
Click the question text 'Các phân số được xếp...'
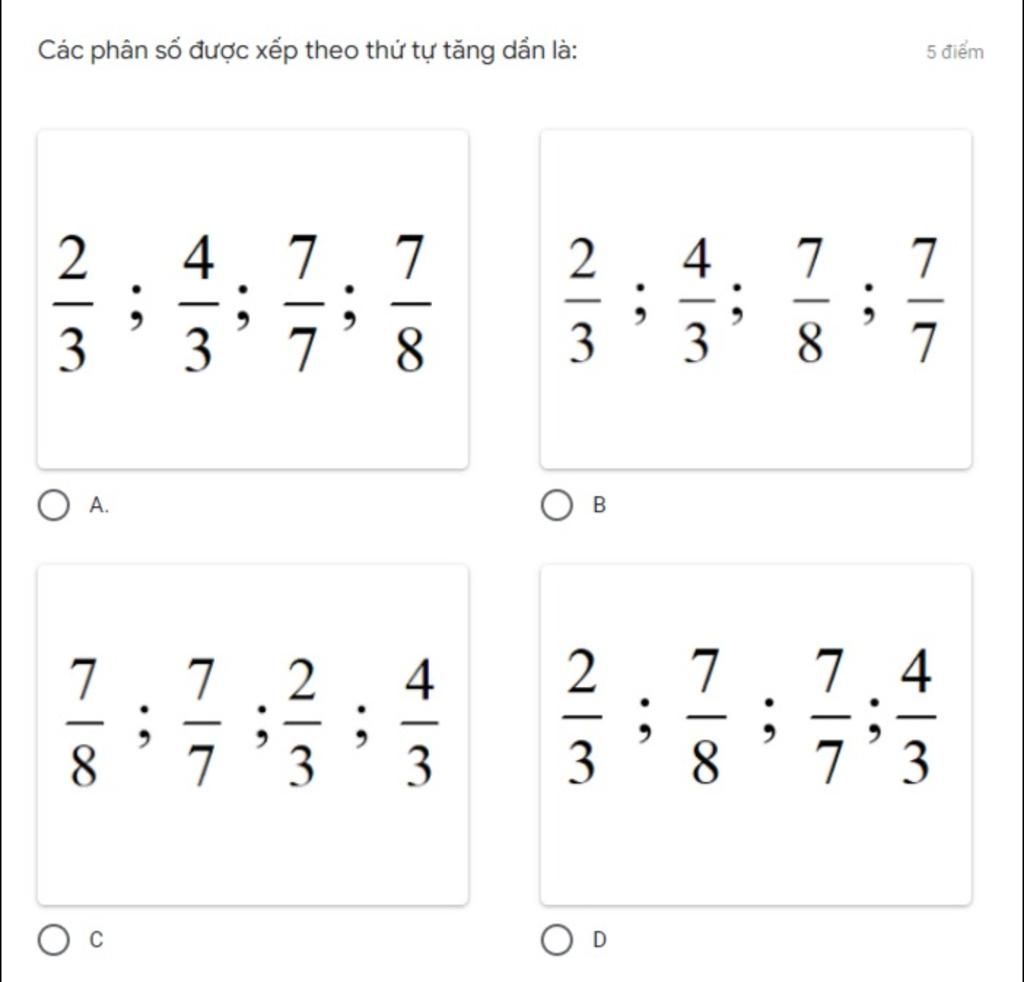[308, 51]
